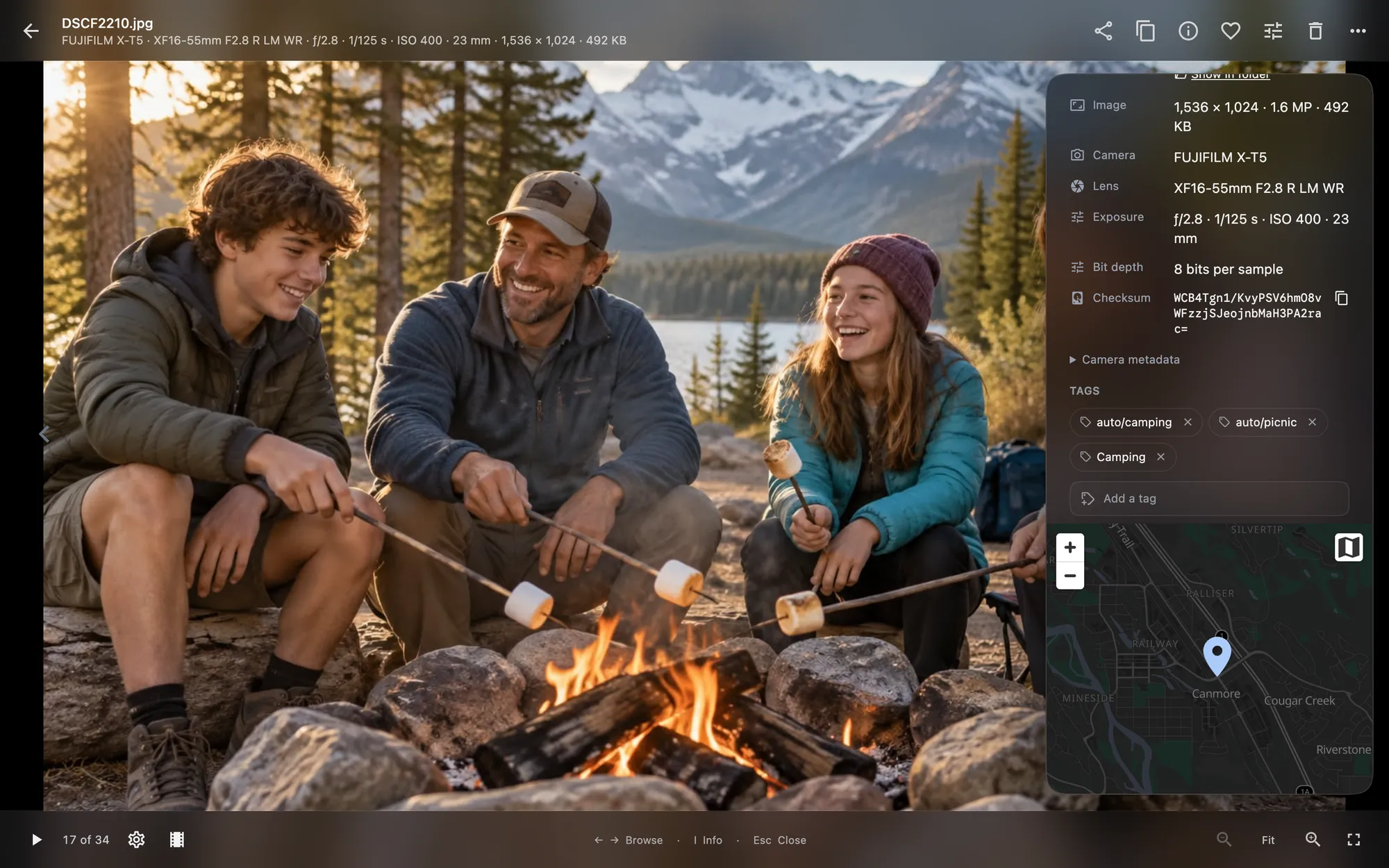Mark photo as favorite with heart
Screen dimensions: 1389x868
click(1231, 31)
